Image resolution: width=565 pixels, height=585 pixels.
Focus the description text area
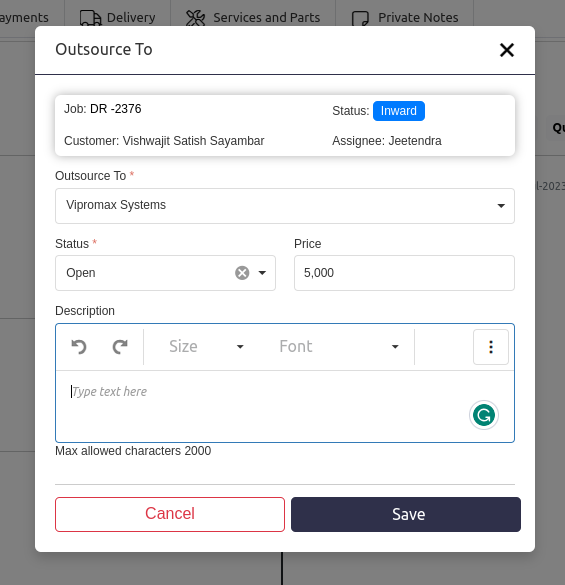pos(285,406)
